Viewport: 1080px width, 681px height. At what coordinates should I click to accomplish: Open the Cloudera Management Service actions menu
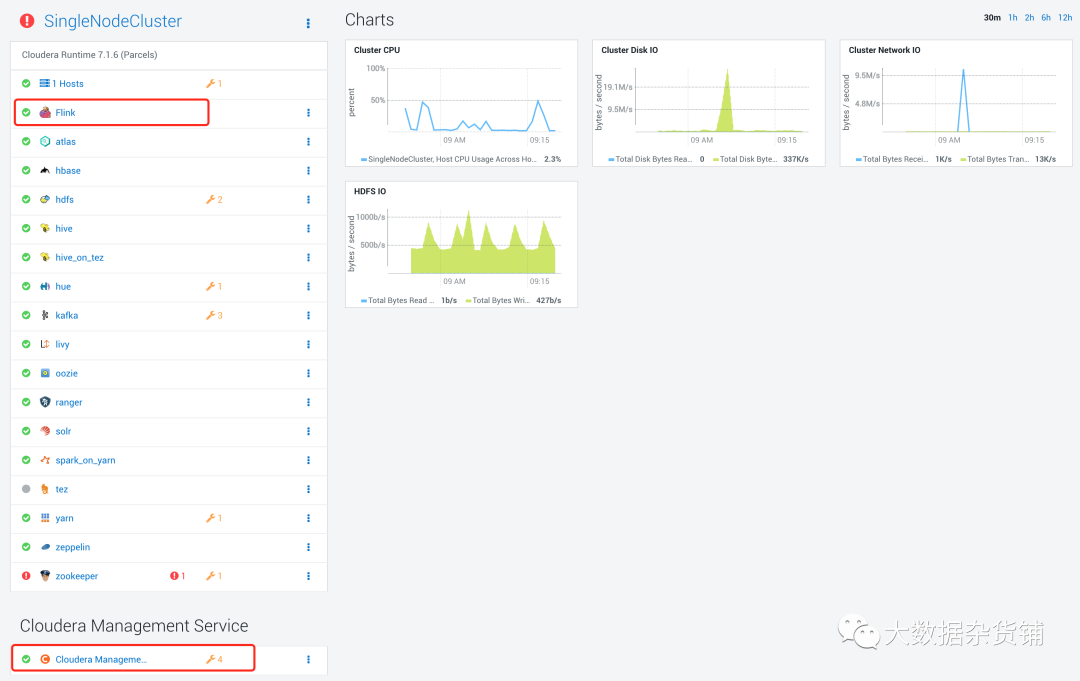(308, 660)
